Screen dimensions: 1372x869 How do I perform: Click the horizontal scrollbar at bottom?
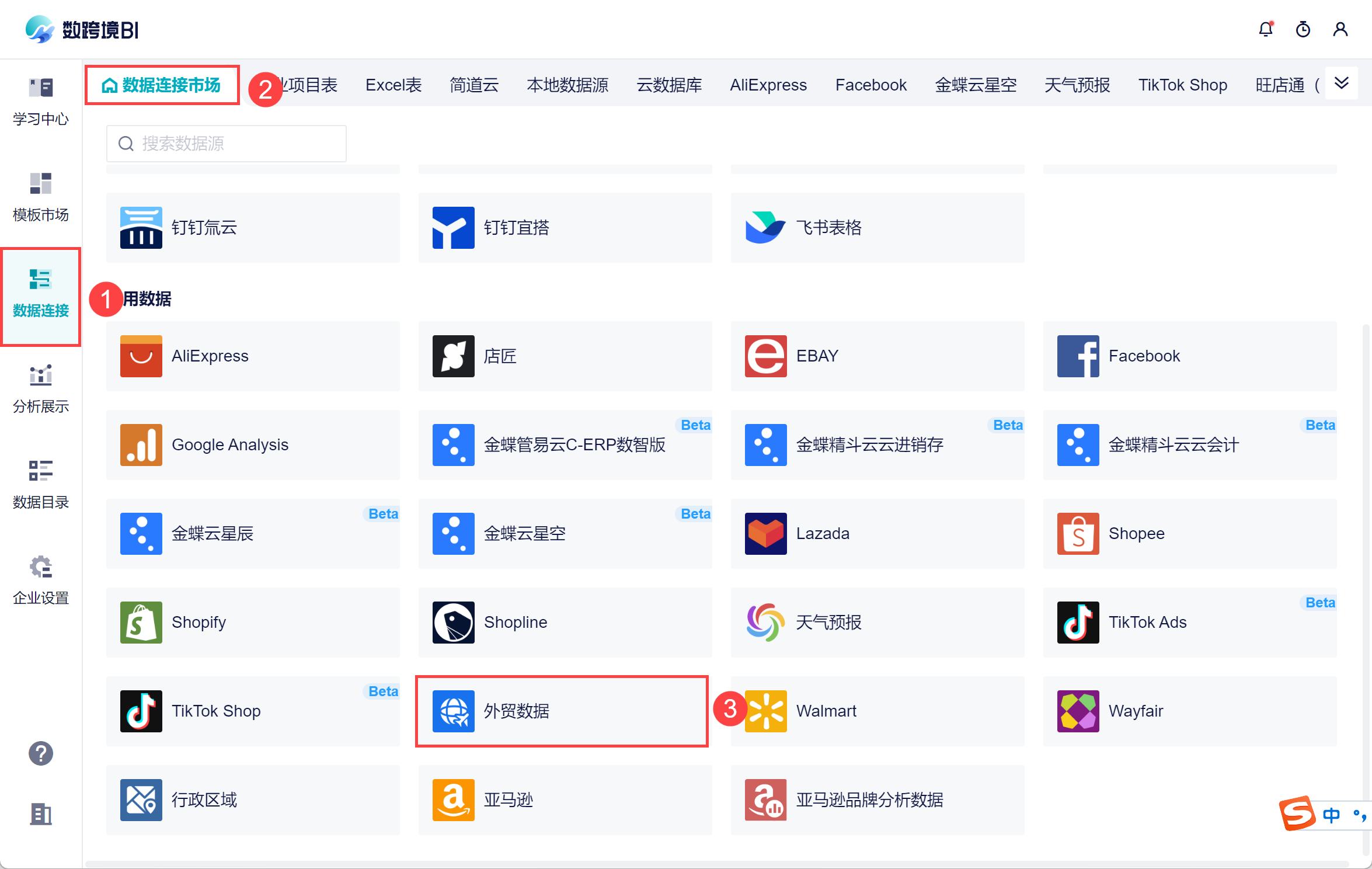(x=717, y=864)
